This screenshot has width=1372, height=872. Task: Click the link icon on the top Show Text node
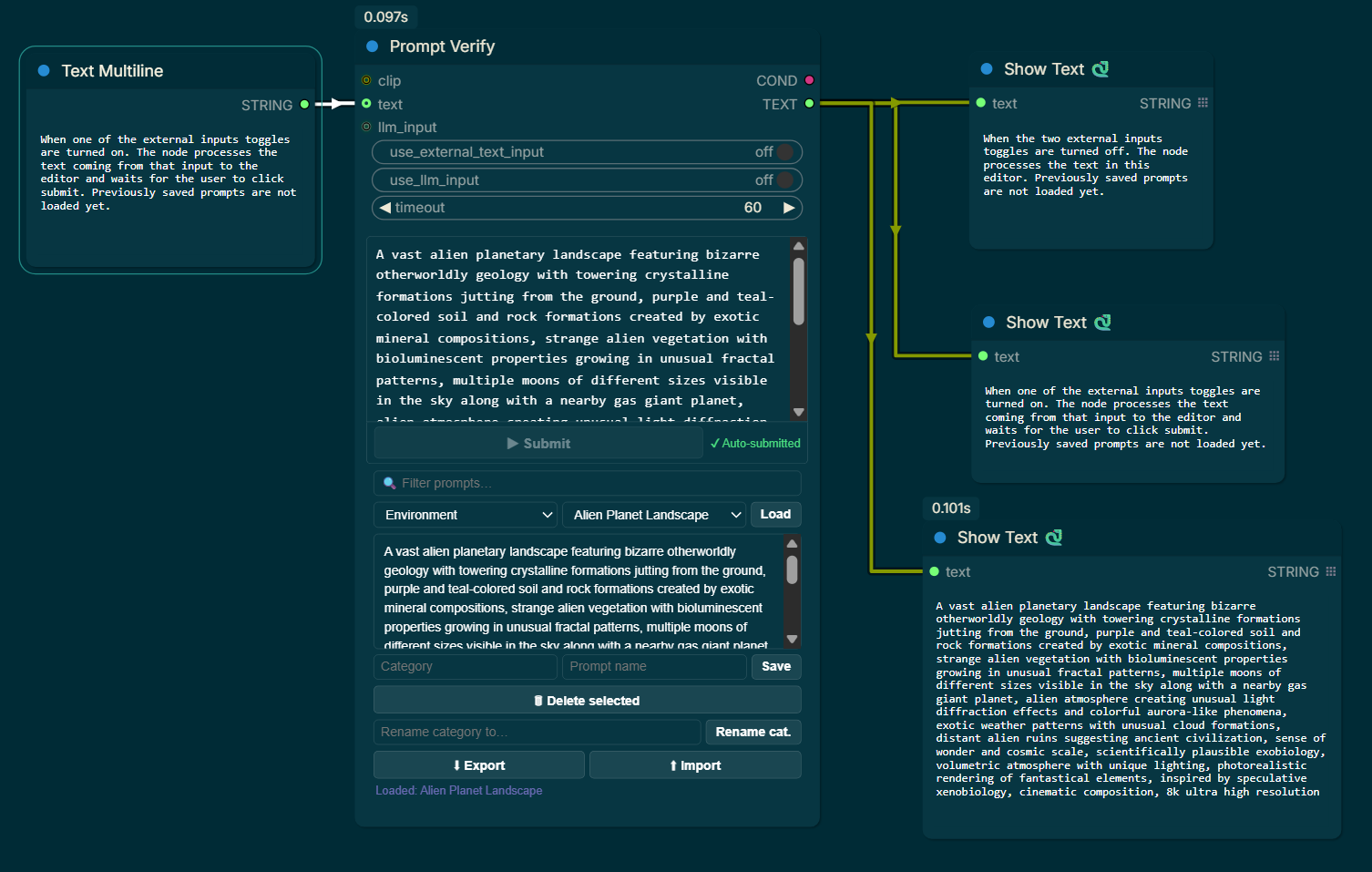point(1101,69)
